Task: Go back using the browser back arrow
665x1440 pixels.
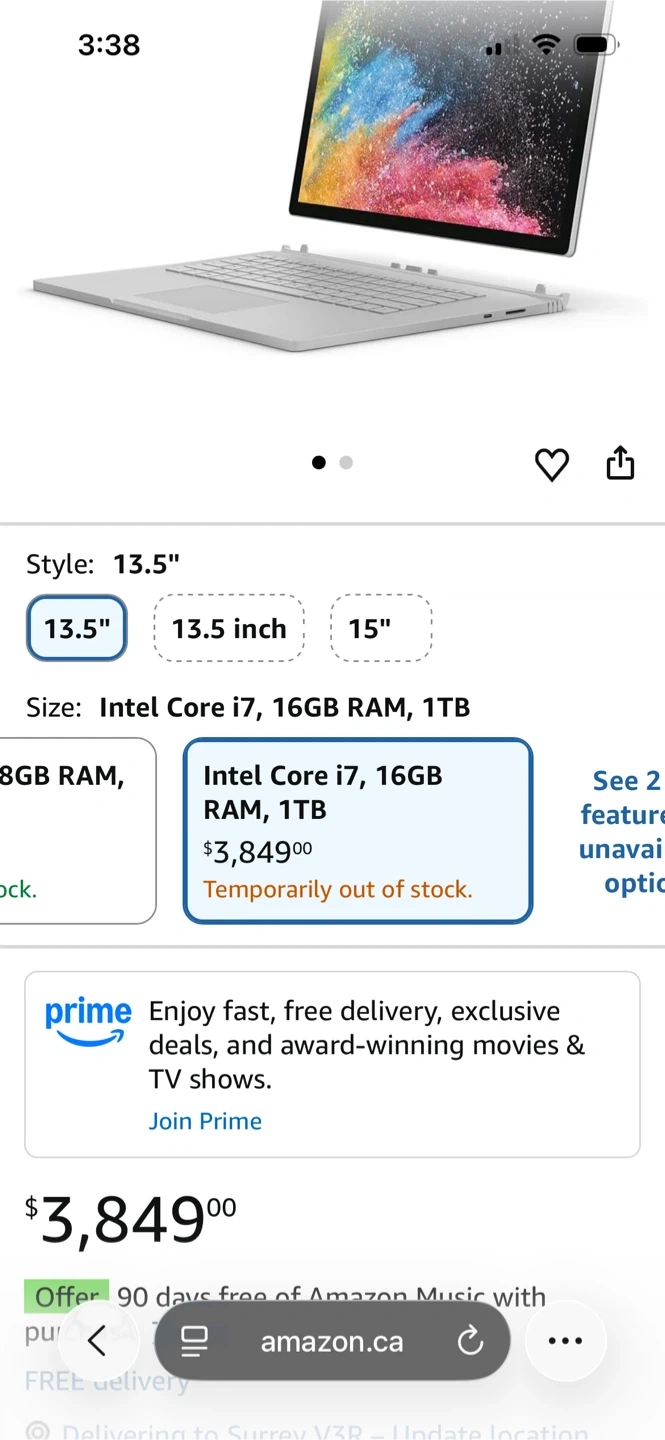Action: tap(97, 1341)
